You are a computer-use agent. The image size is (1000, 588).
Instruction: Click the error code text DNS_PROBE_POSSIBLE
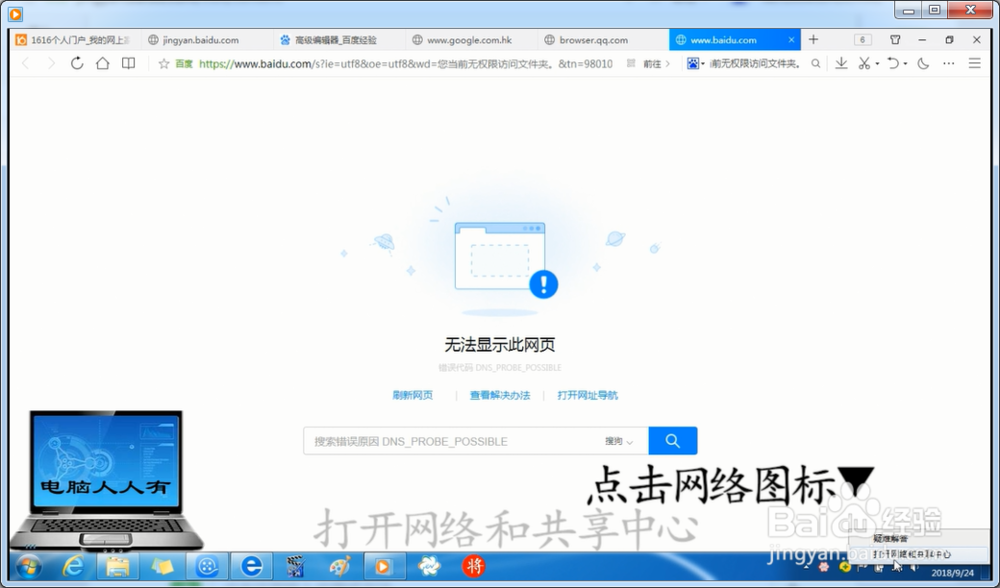click(x=500, y=367)
